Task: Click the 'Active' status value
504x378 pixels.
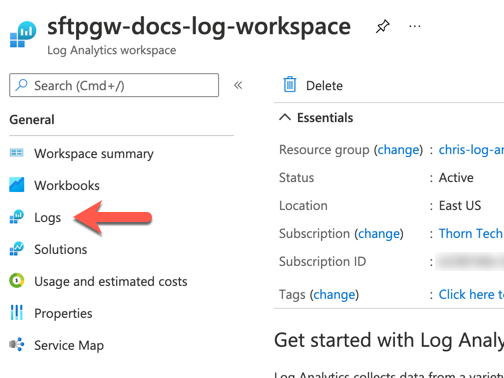Action: pos(456,178)
